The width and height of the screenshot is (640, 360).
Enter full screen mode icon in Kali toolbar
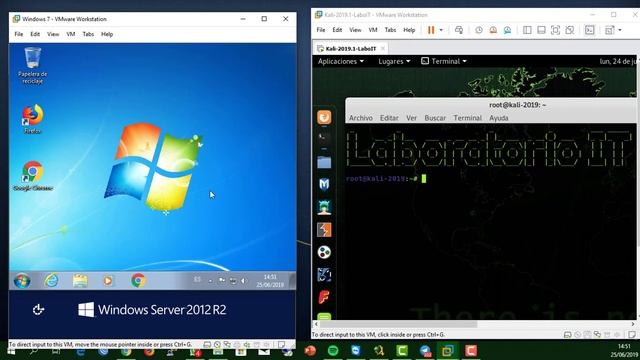point(556,30)
